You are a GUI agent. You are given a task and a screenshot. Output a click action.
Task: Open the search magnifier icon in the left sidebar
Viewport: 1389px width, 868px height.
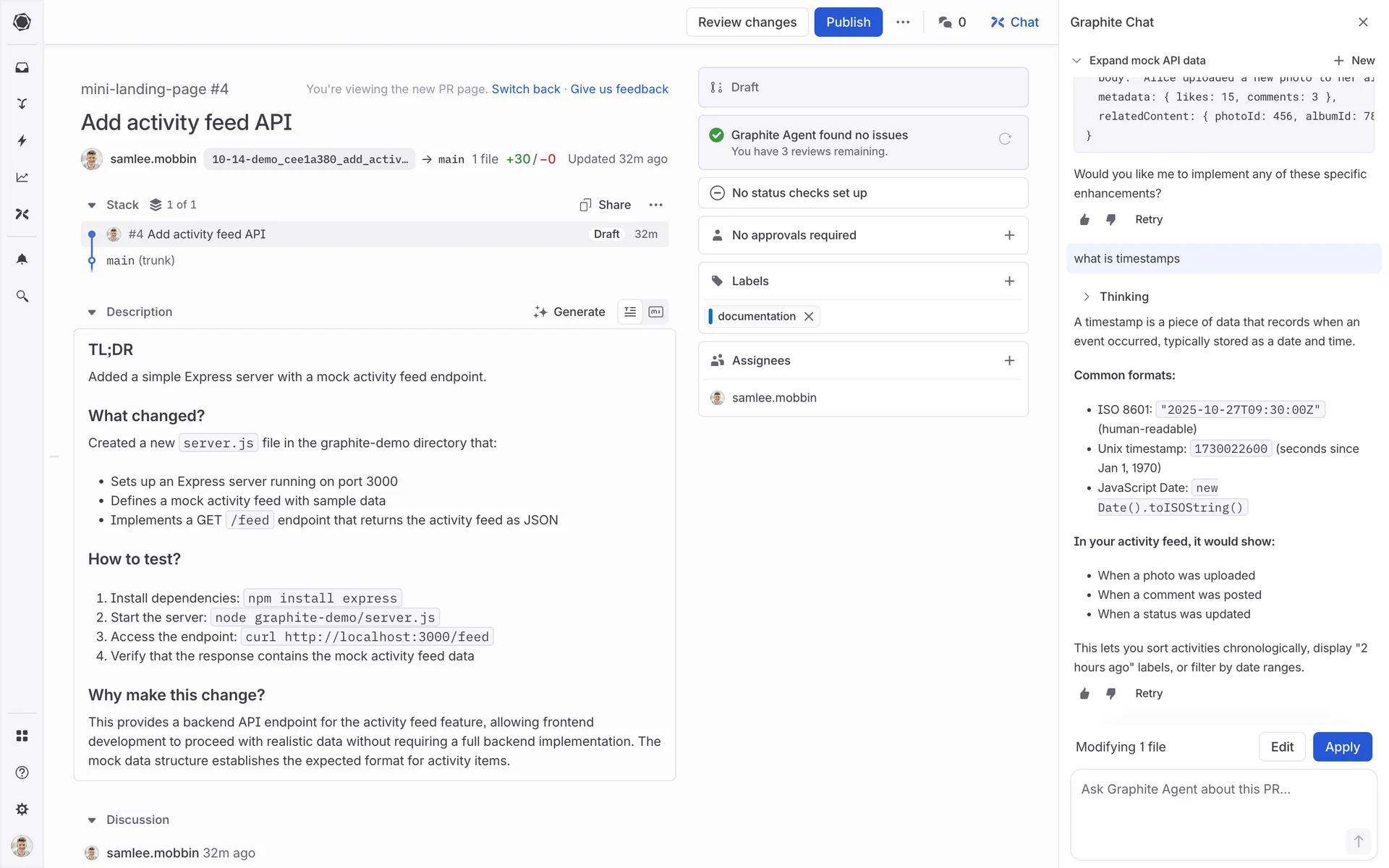pyautogui.click(x=22, y=296)
